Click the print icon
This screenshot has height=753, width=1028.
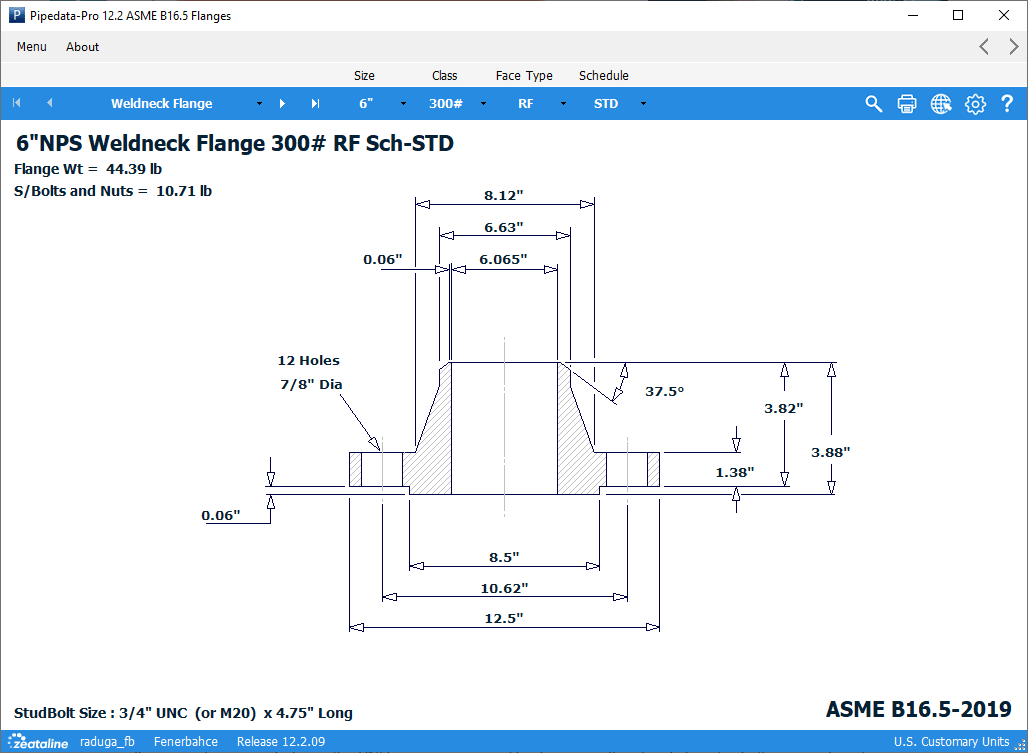click(x=907, y=103)
